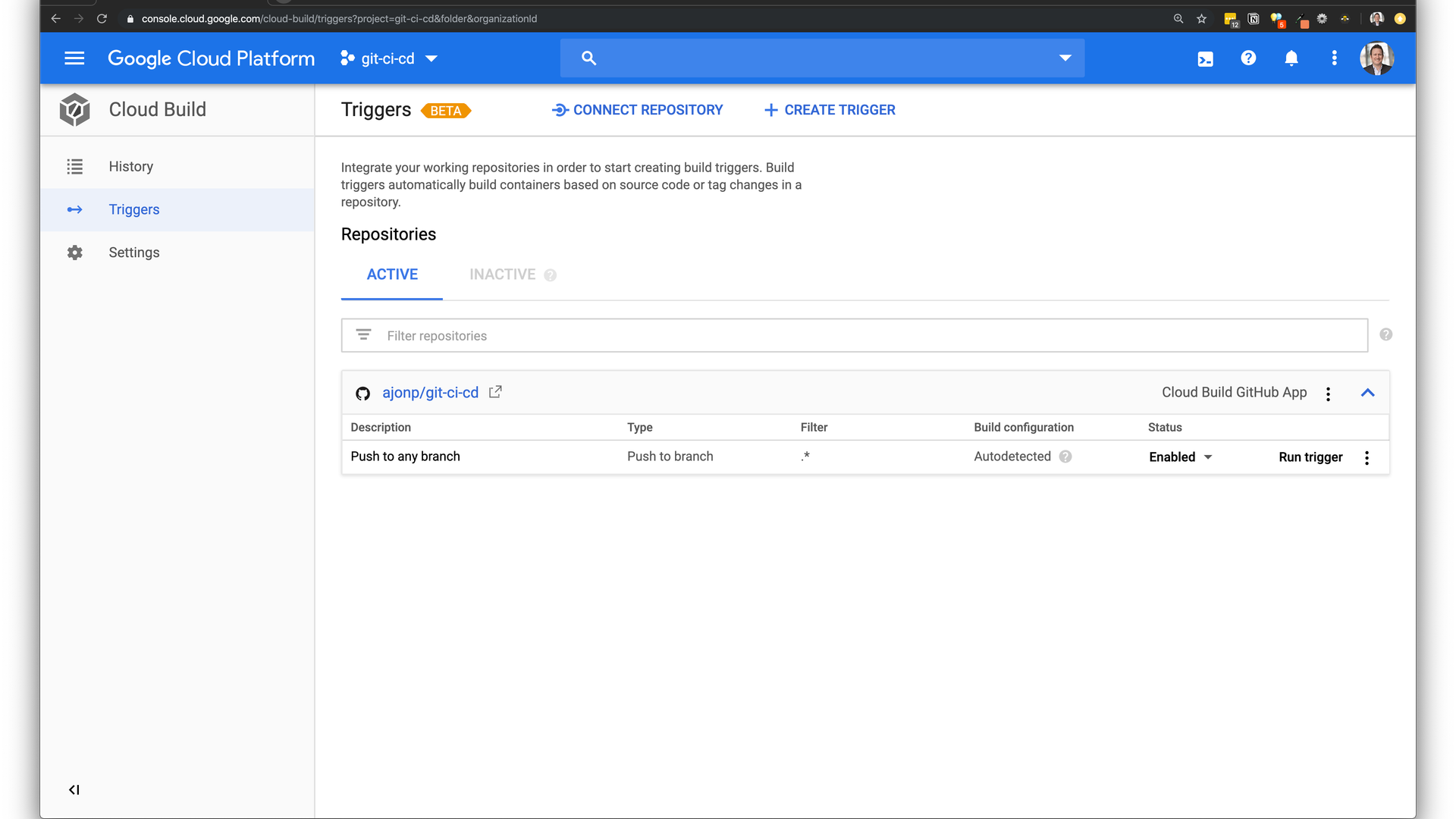Open the Help question mark menu
This screenshot has width=1456, height=819.
point(1248,58)
